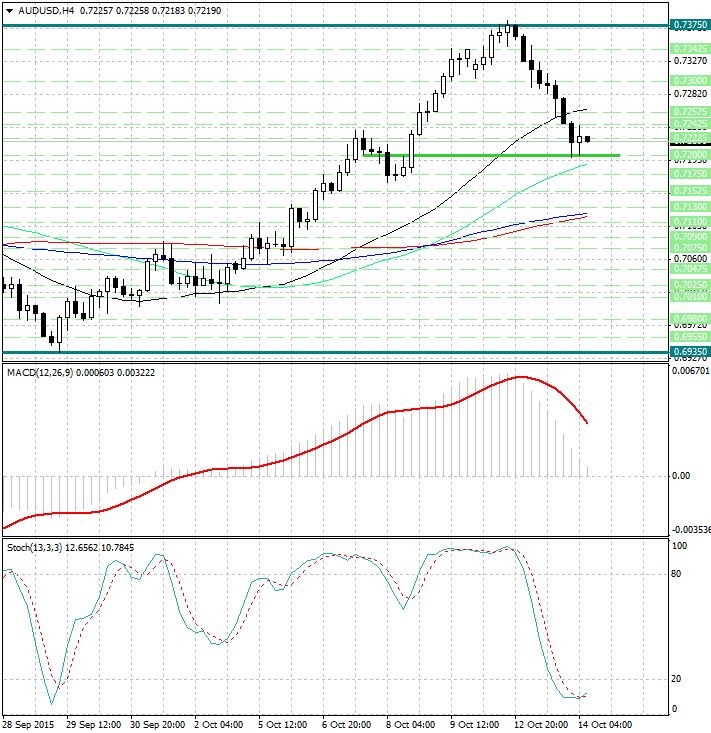The width and height of the screenshot is (711, 733).
Task: Click the 30 Sep 20:00 time label
Action: tap(158, 725)
